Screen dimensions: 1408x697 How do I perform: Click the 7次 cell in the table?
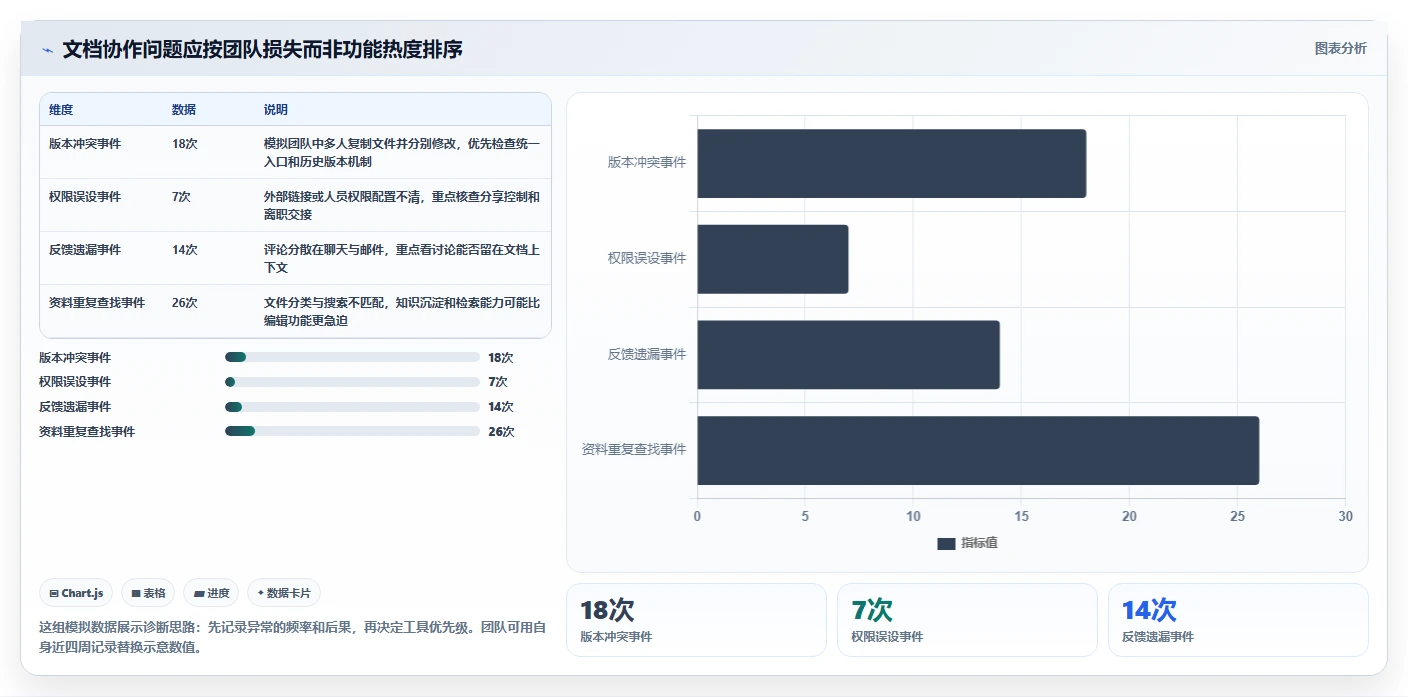point(181,197)
